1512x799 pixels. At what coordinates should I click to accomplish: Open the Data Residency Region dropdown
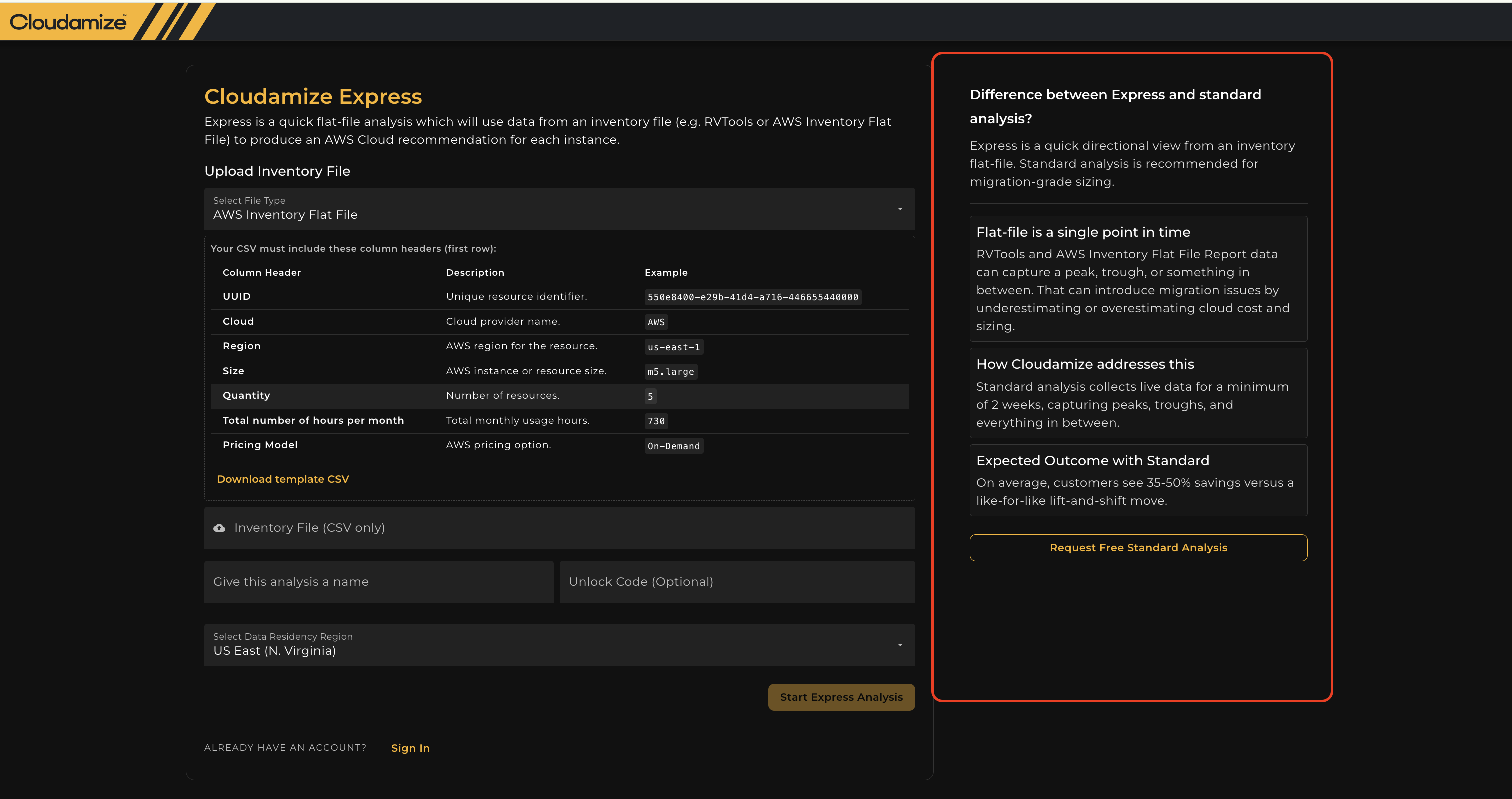559,644
